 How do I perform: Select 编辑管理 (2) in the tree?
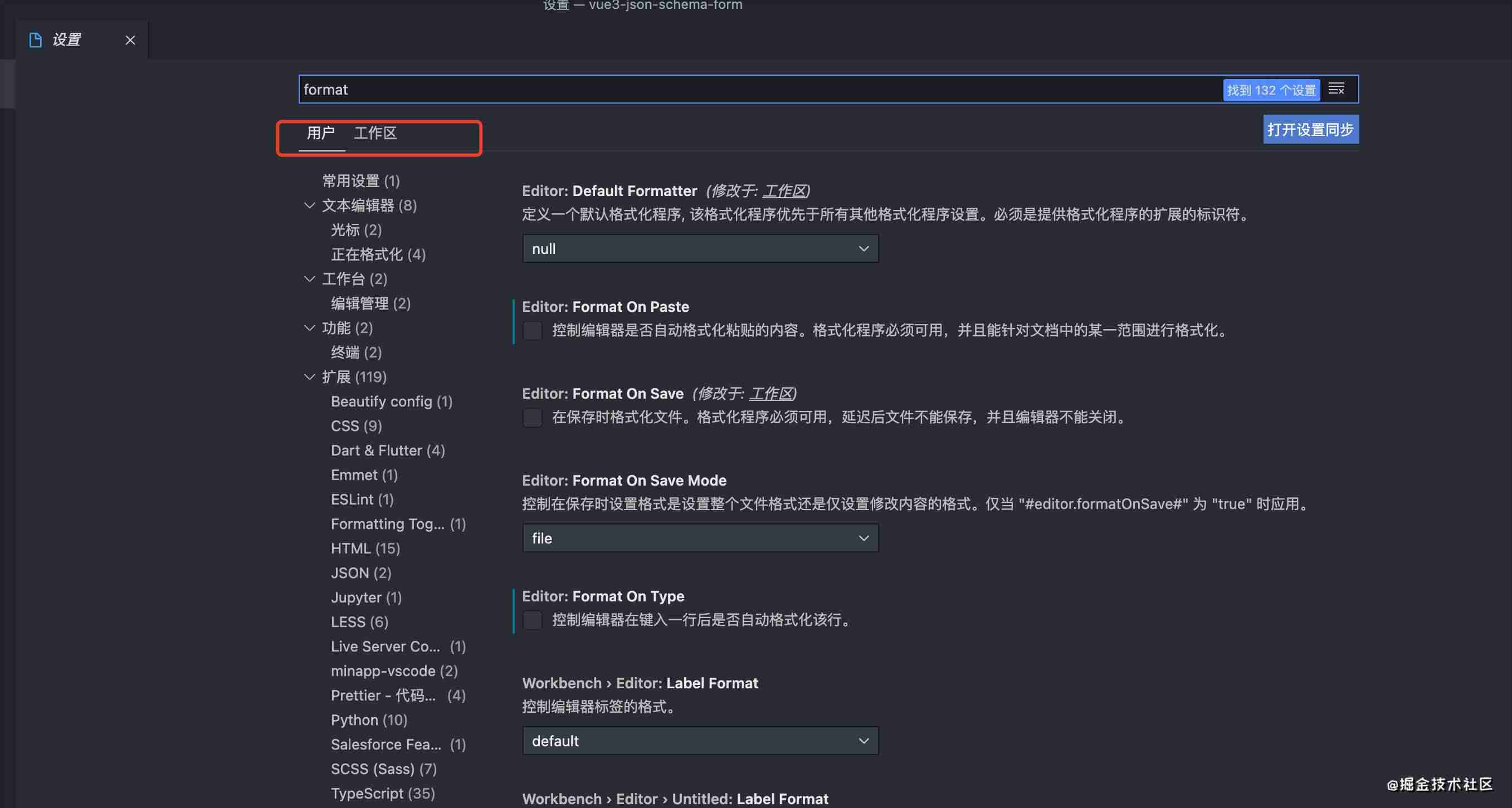pyautogui.click(x=371, y=303)
